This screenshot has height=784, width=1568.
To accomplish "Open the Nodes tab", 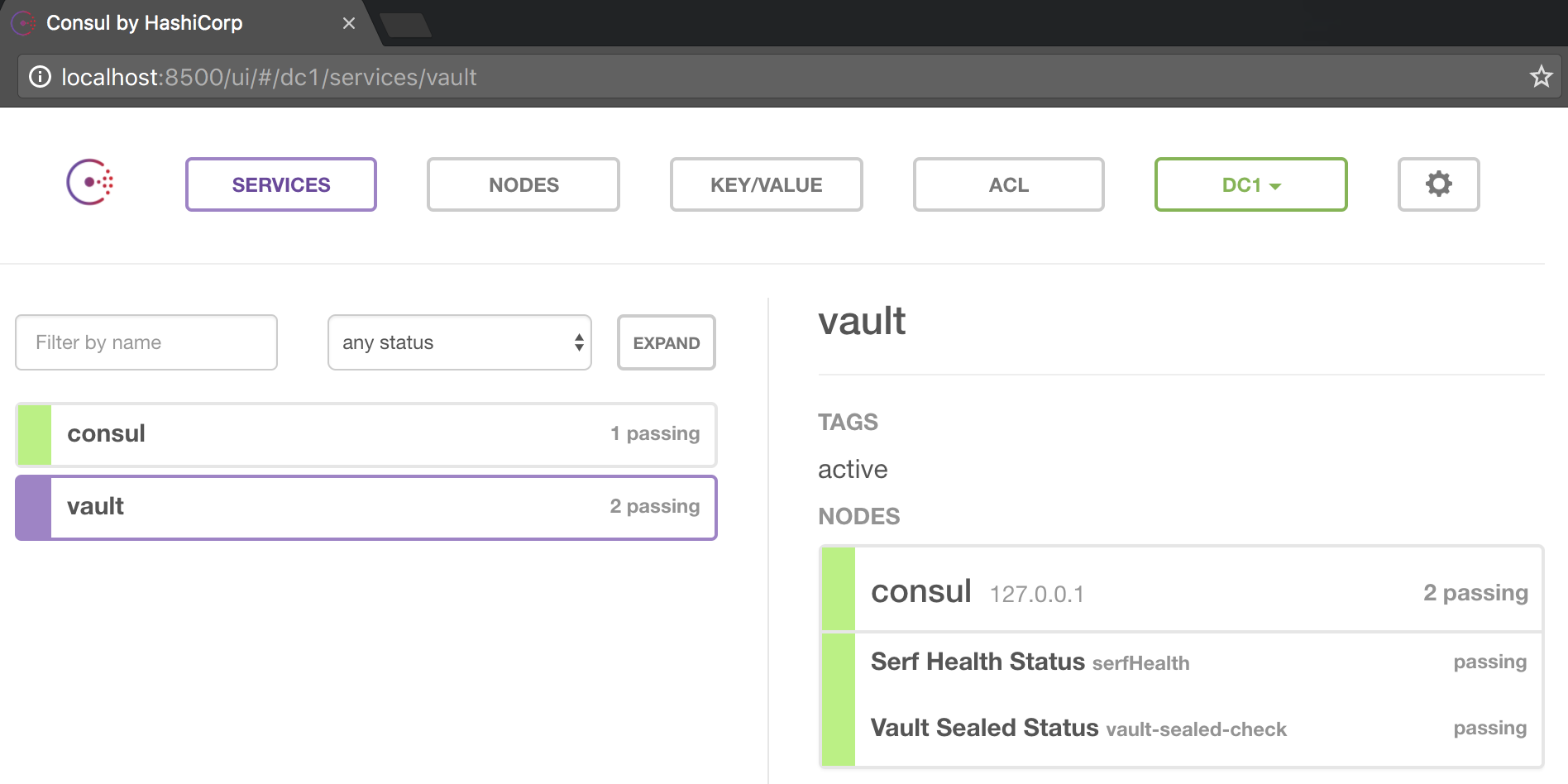I will click(523, 184).
